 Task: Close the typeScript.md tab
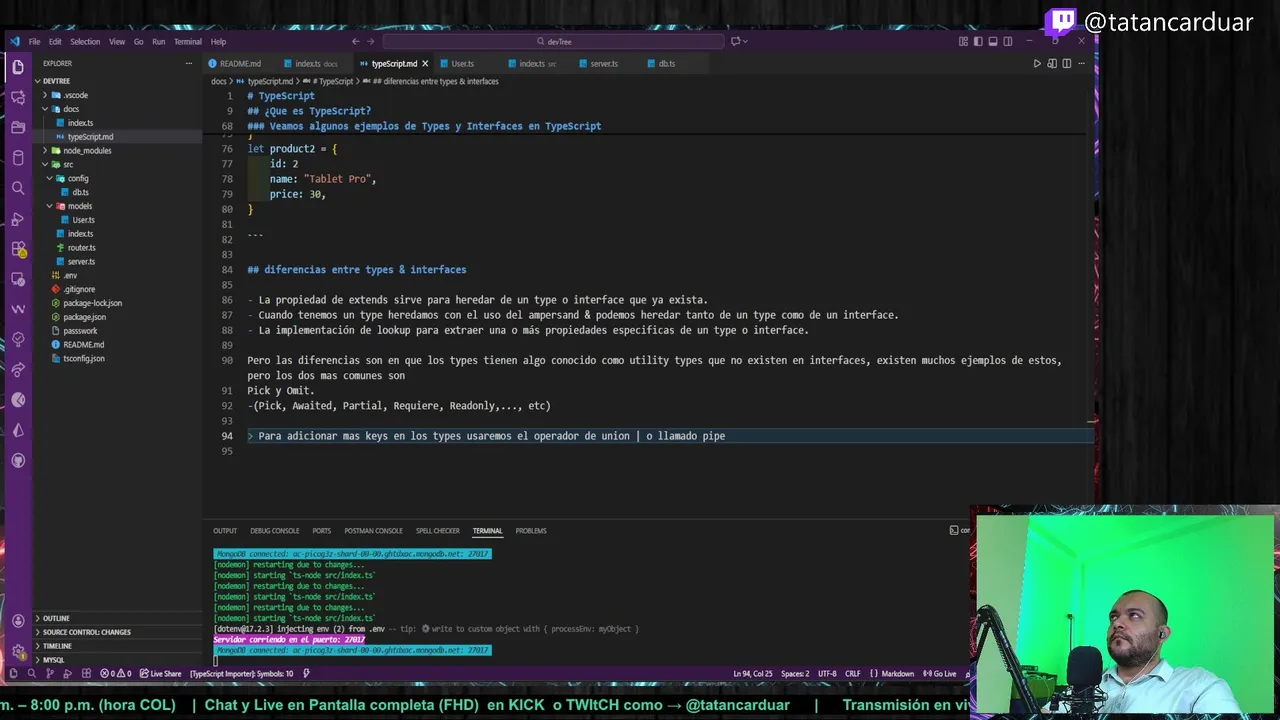click(425, 63)
